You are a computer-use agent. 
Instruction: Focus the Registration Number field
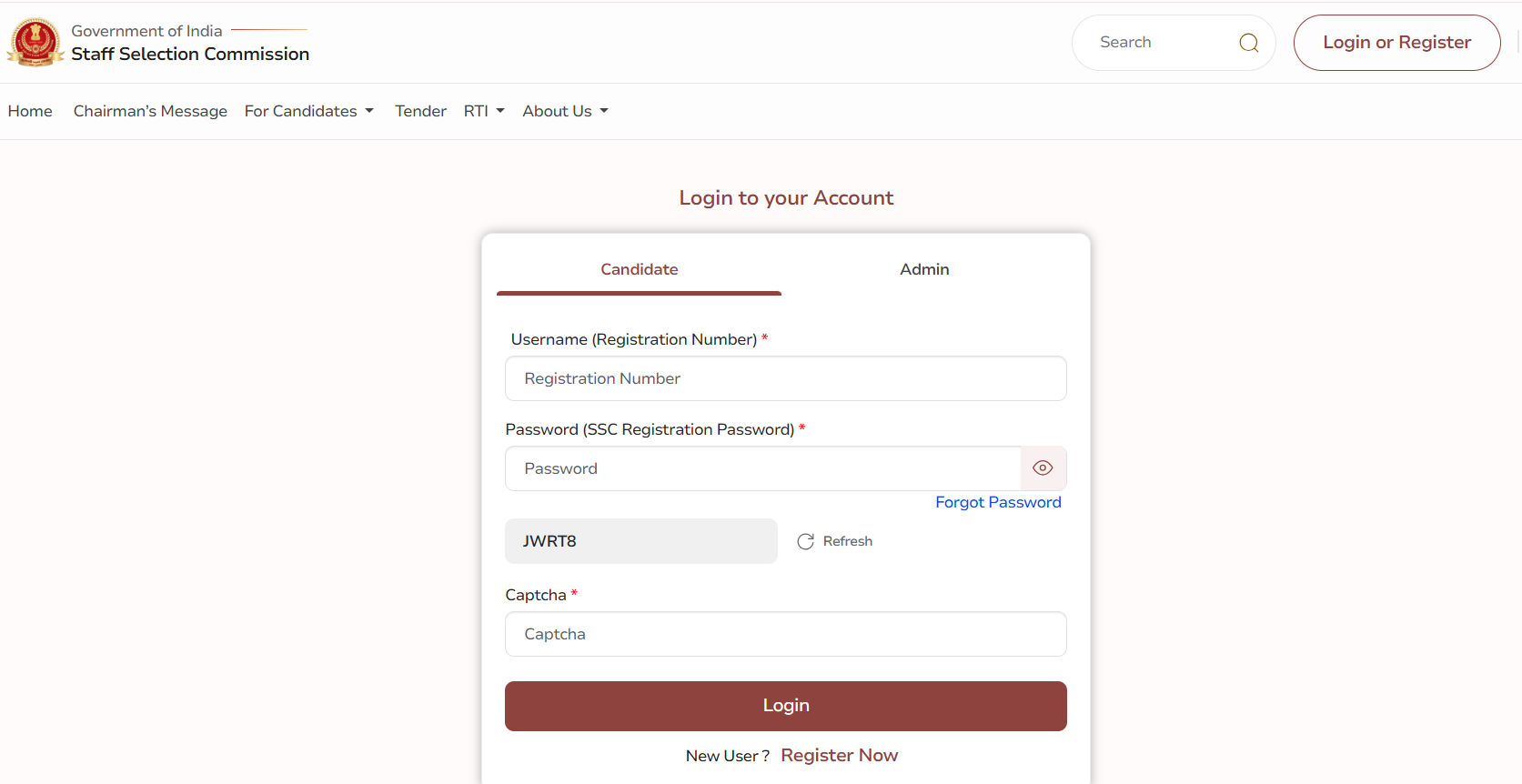tap(785, 378)
